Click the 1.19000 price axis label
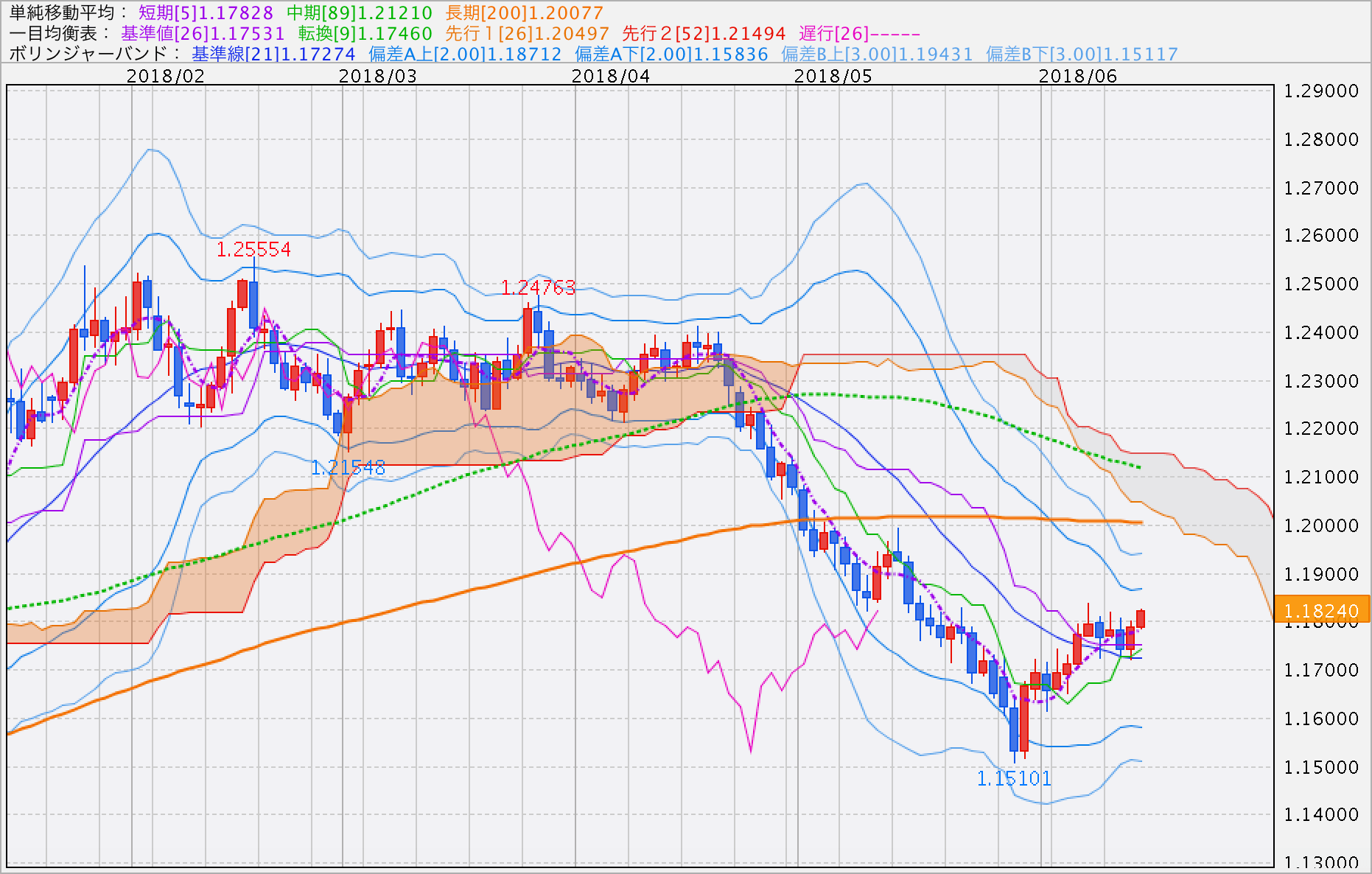This screenshot has height=874, width=1372. click(1321, 574)
